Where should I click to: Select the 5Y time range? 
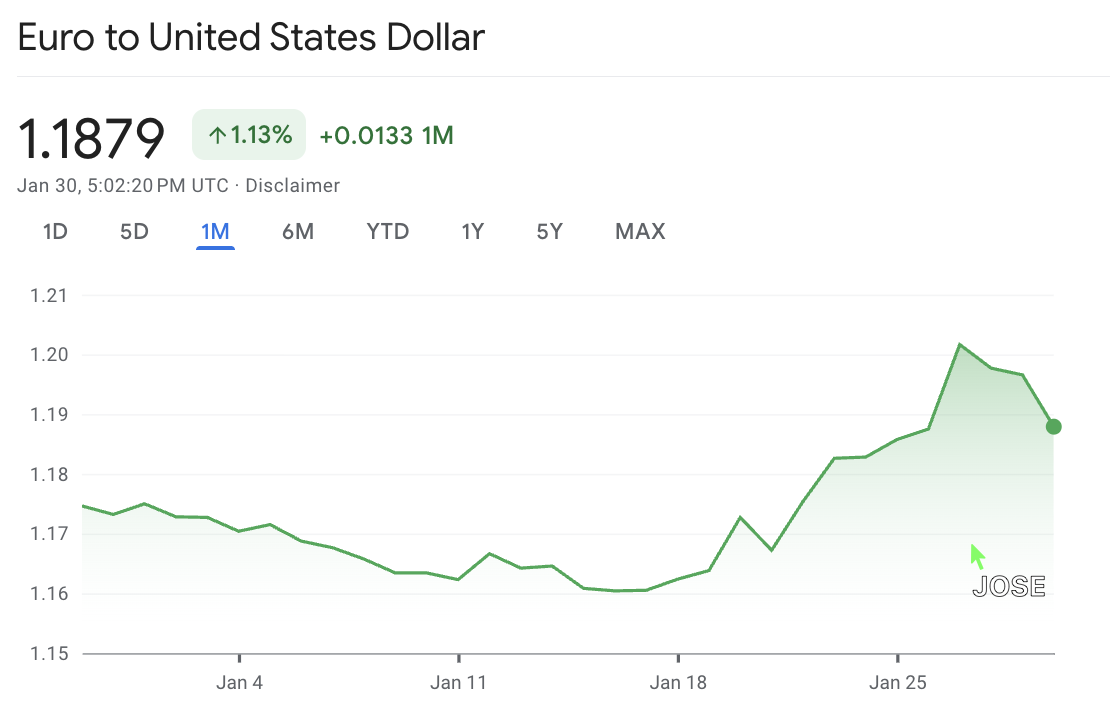click(x=550, y=232)
